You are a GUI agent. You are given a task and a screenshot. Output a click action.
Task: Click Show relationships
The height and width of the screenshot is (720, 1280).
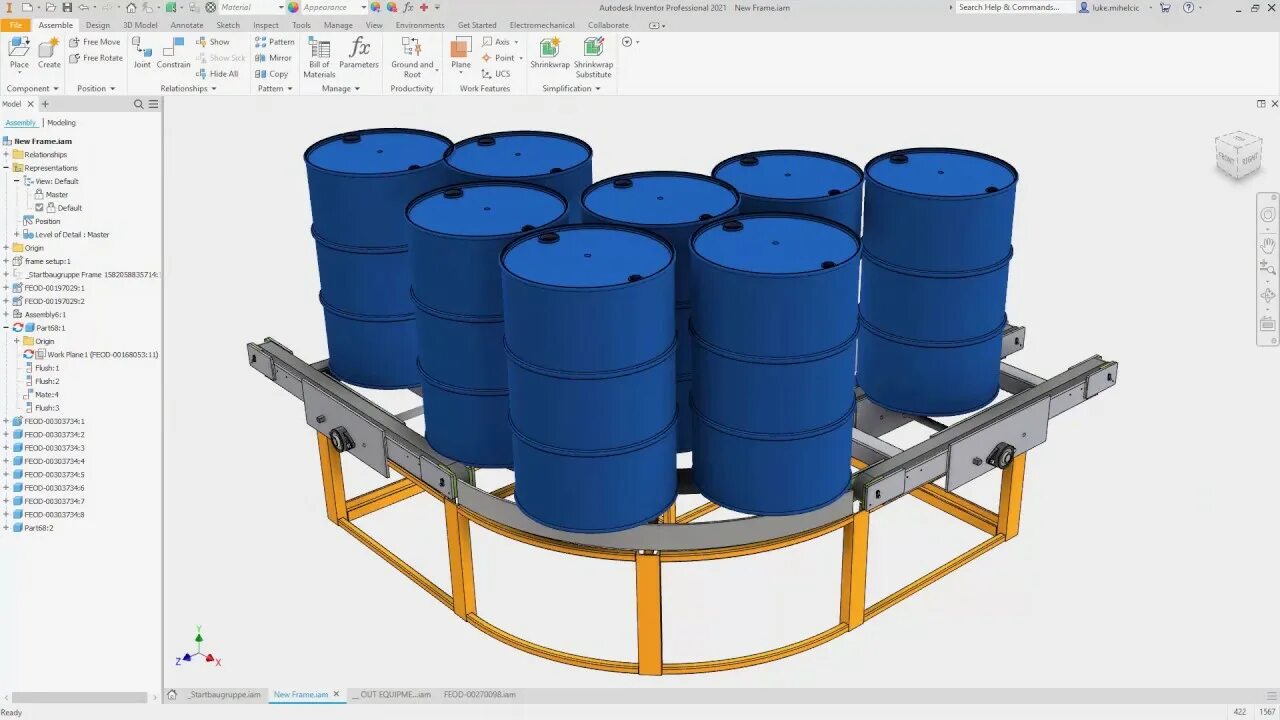(212, 42)
